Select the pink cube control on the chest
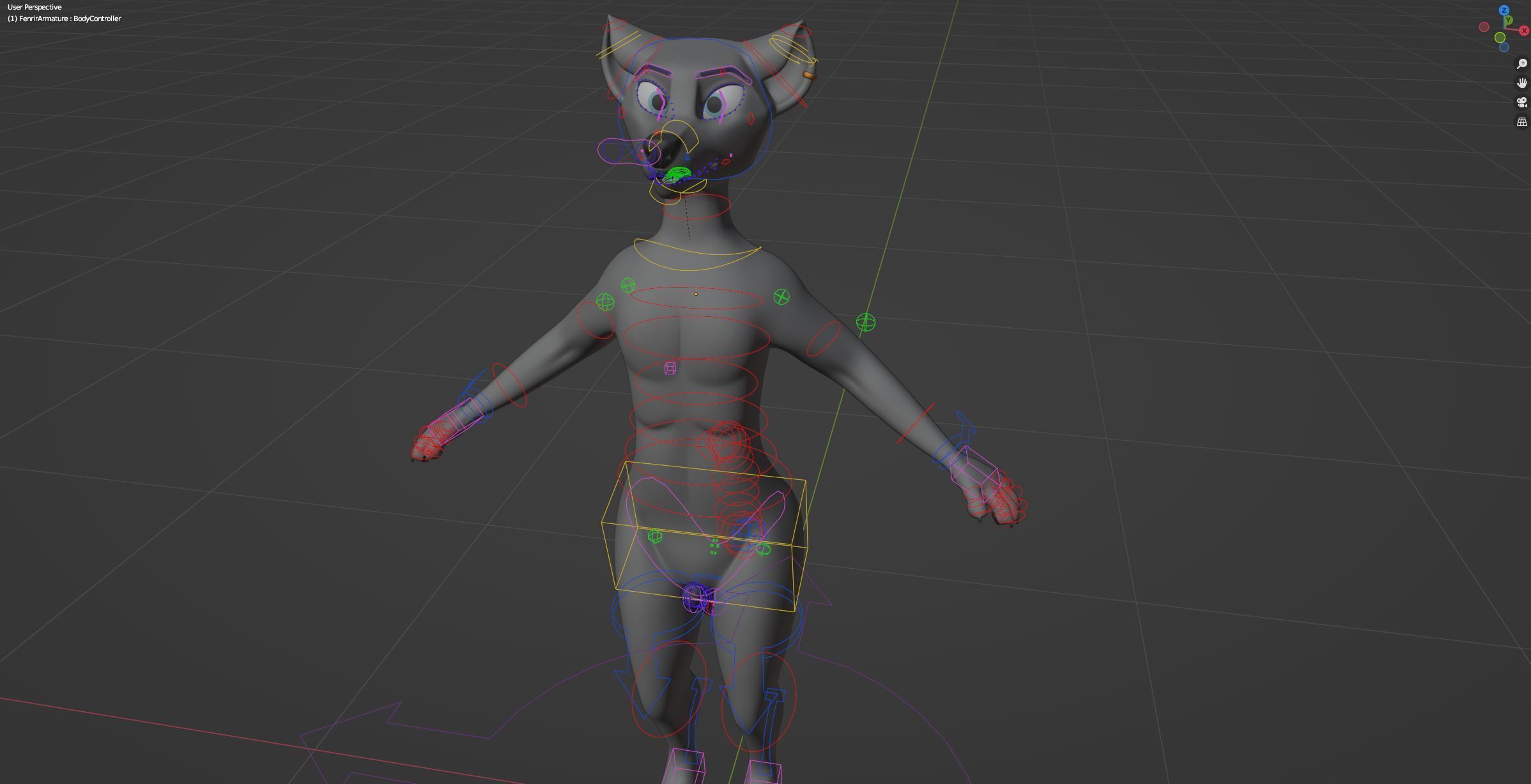 (670, 368)
